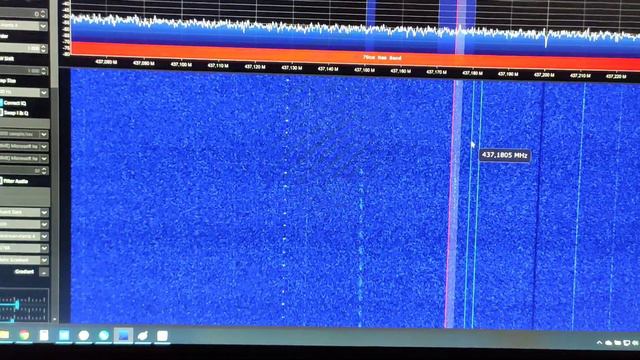
Task: Click the 437,1805 MHz tooltip
Action: coord(504,155)
